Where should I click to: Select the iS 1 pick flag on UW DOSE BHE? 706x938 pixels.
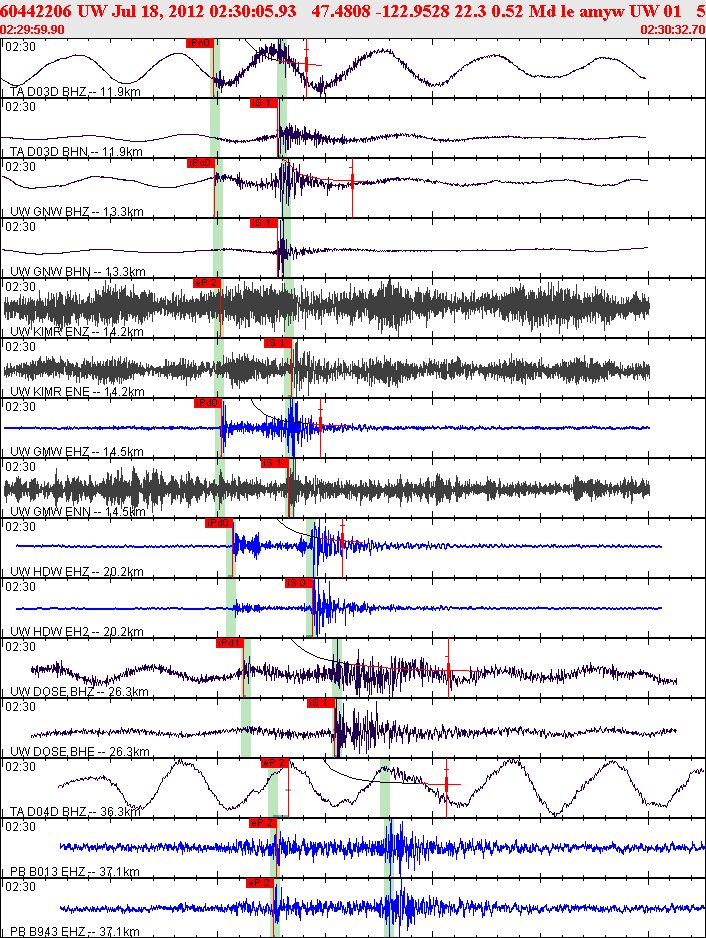(x=319, y=703)
